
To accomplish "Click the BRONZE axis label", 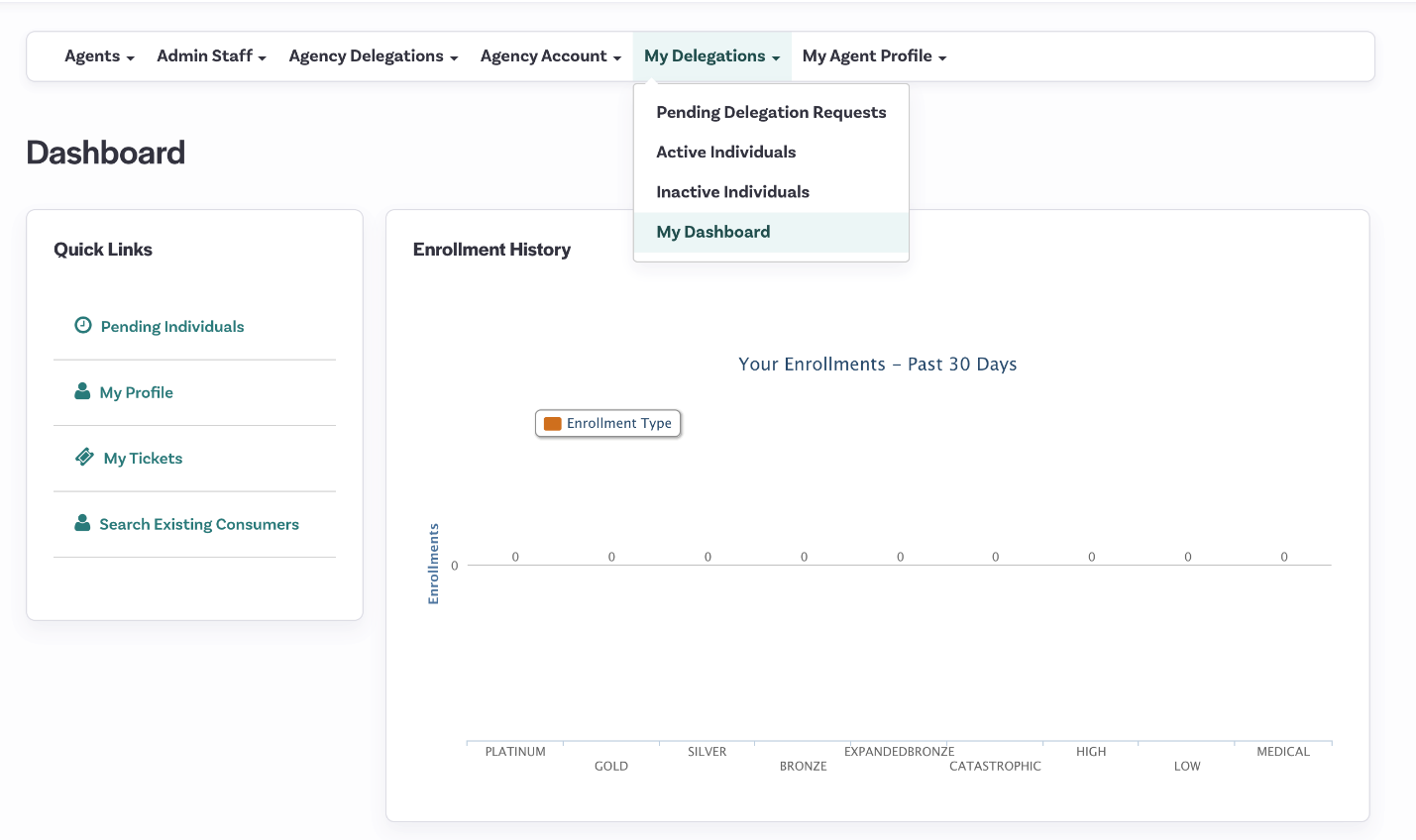I will pyautogui.click(x=804, y=766).
